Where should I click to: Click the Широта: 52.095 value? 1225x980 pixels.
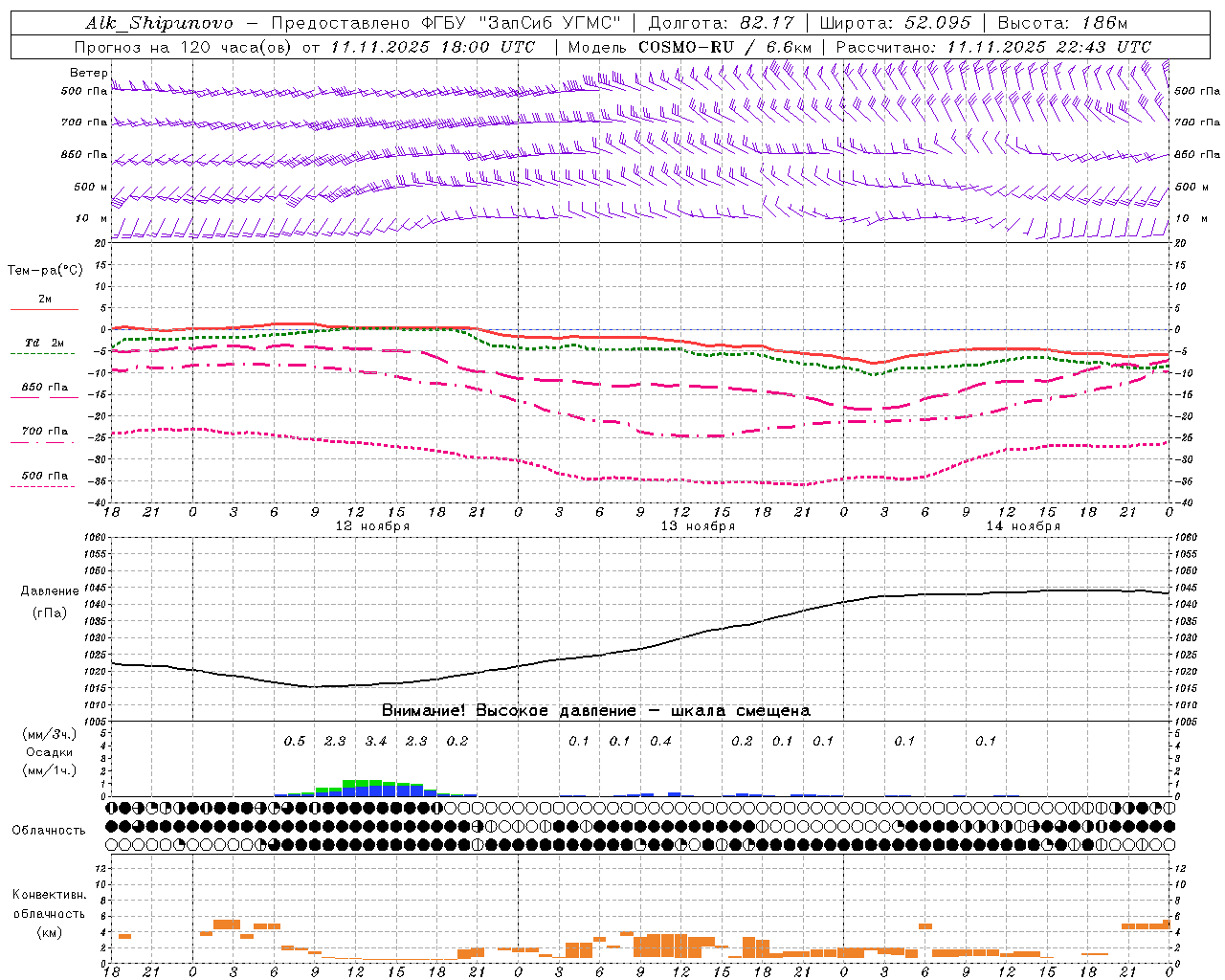click(x=896, y=23)
